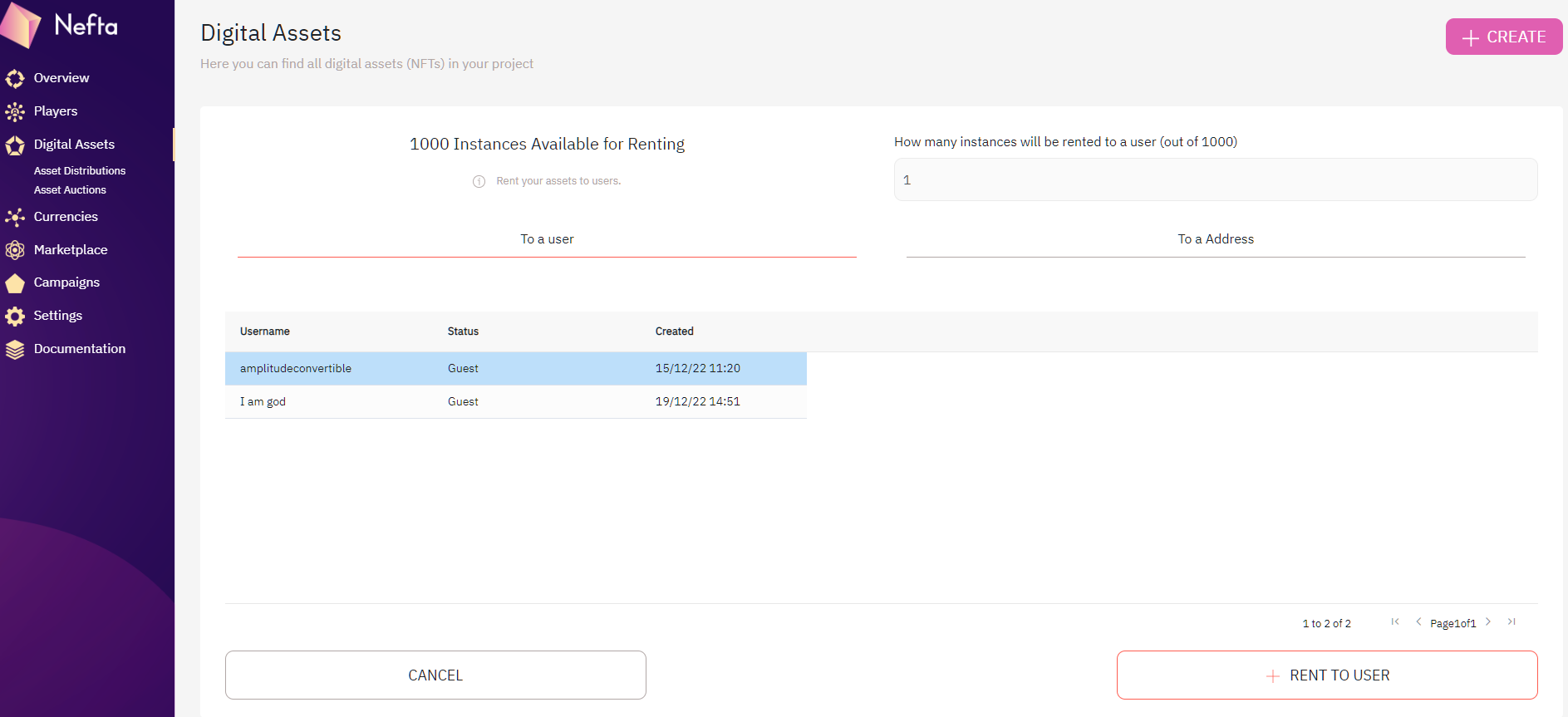
Task: Go to next page arrow
Action: click(x=1488, y=621)
